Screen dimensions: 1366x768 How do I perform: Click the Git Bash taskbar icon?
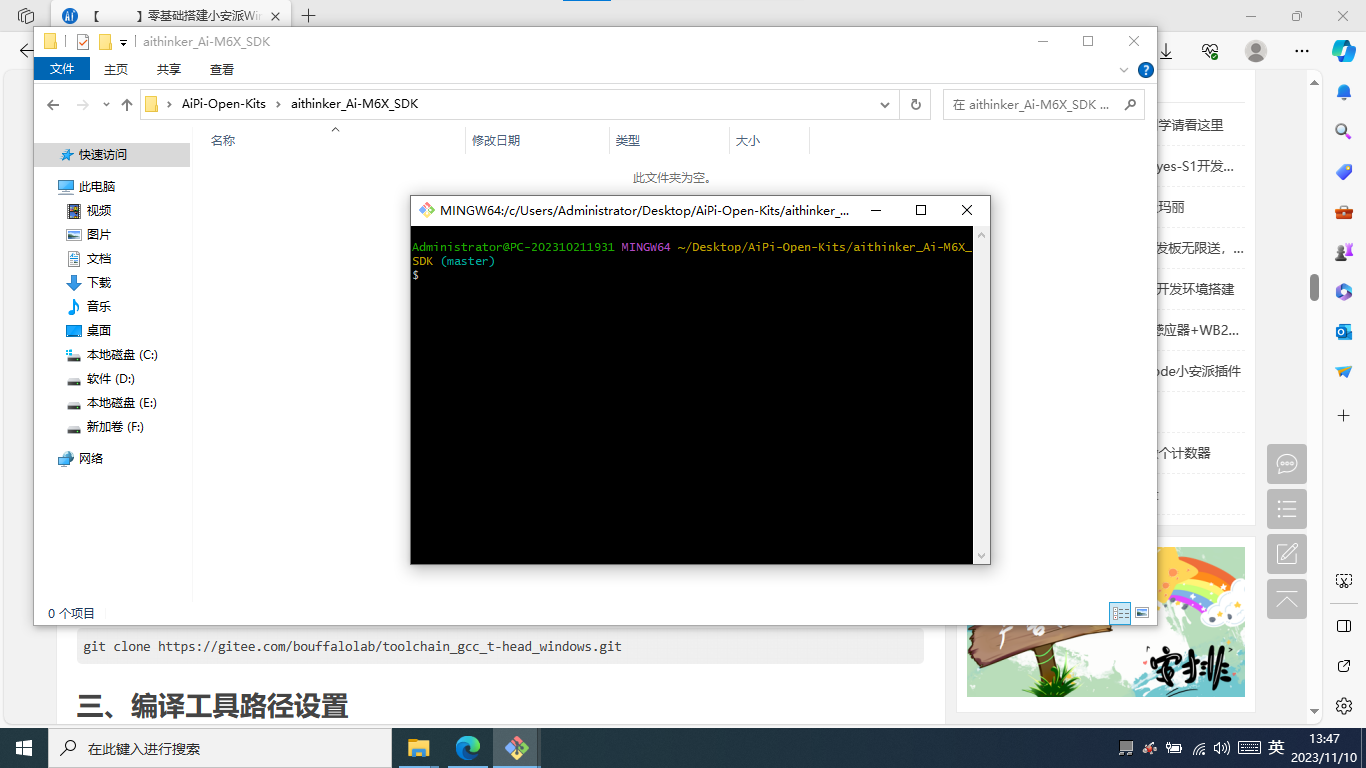click(x=516, y=748)
